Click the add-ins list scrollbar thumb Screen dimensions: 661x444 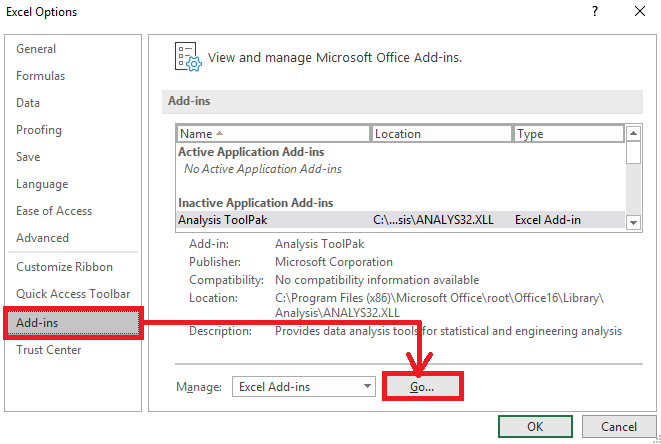pyautogui.click(x=633, y=153)
